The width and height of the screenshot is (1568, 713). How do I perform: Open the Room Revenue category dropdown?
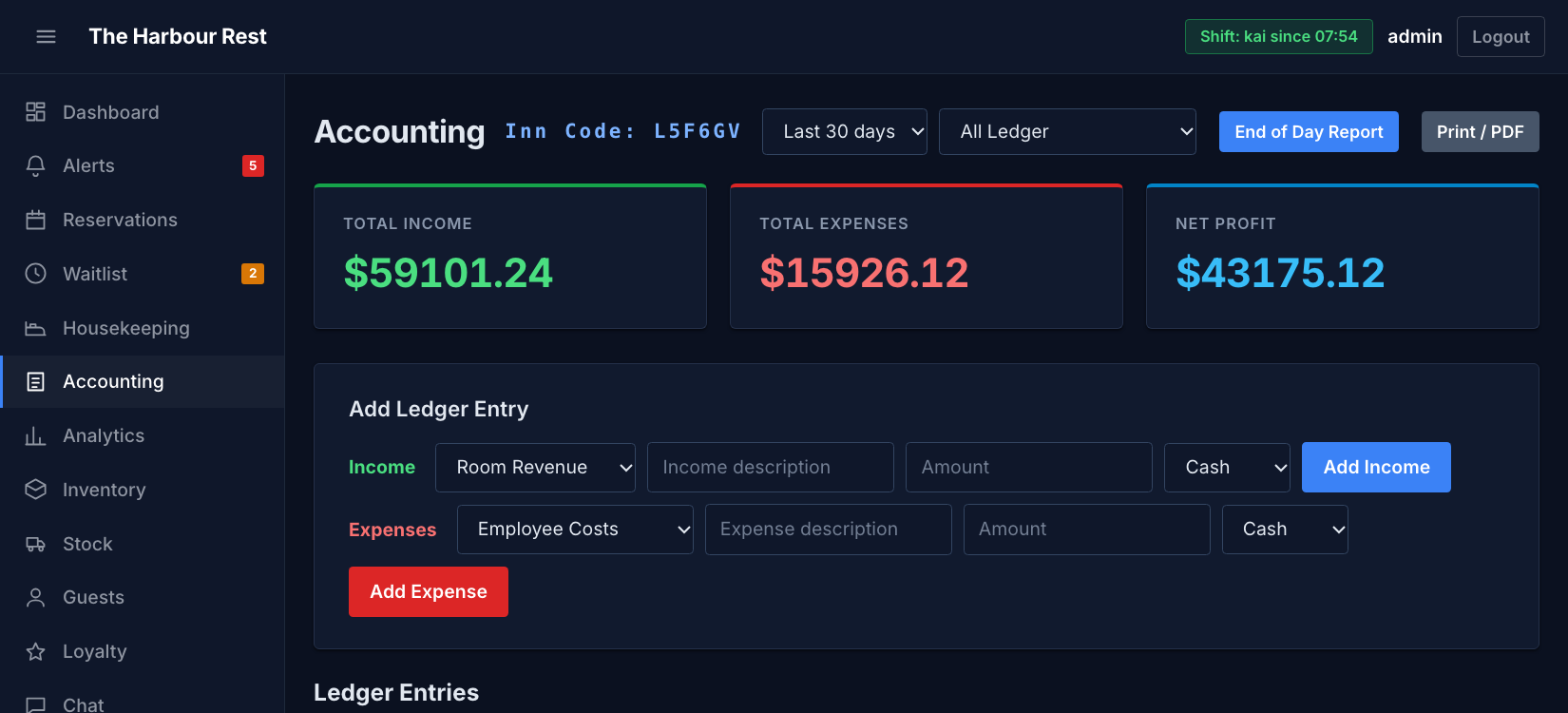click(x=535, y=467)
